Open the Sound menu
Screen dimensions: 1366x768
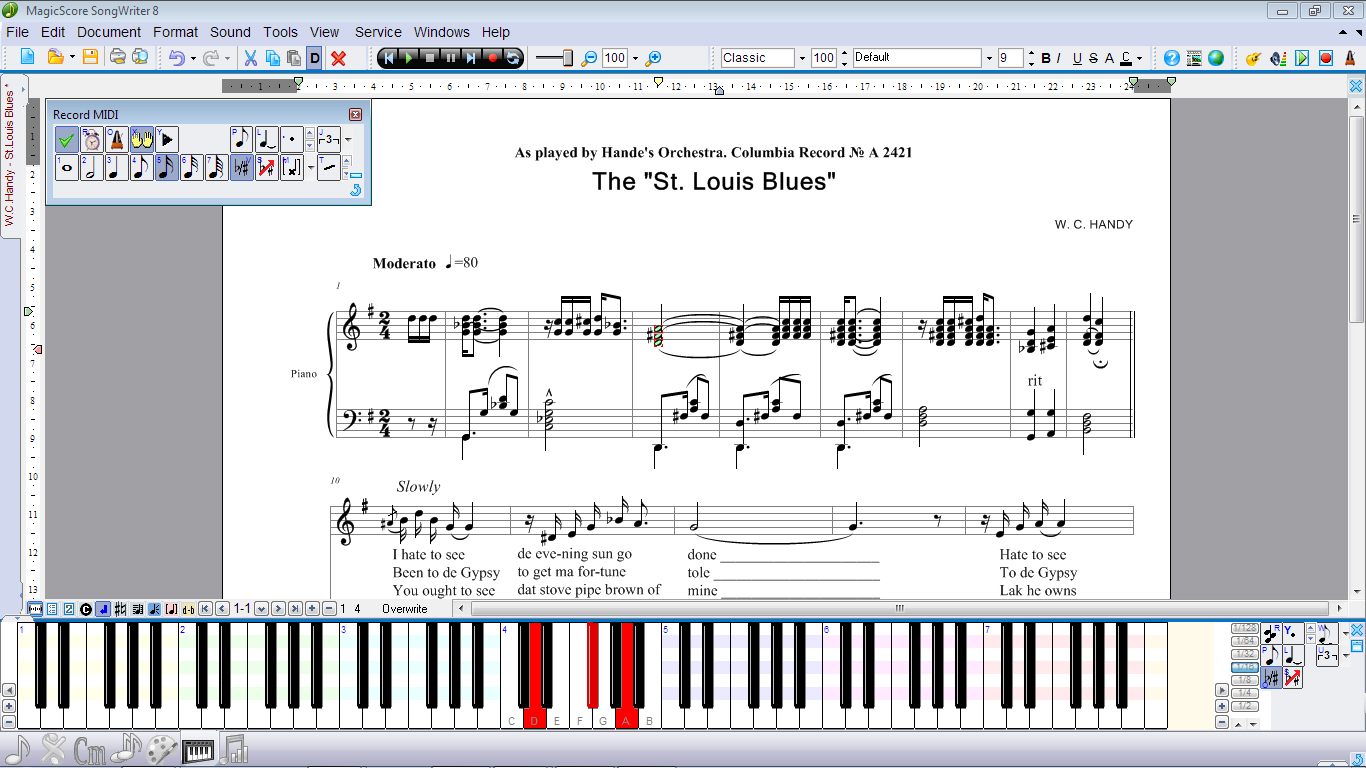[x=230, y=32]
